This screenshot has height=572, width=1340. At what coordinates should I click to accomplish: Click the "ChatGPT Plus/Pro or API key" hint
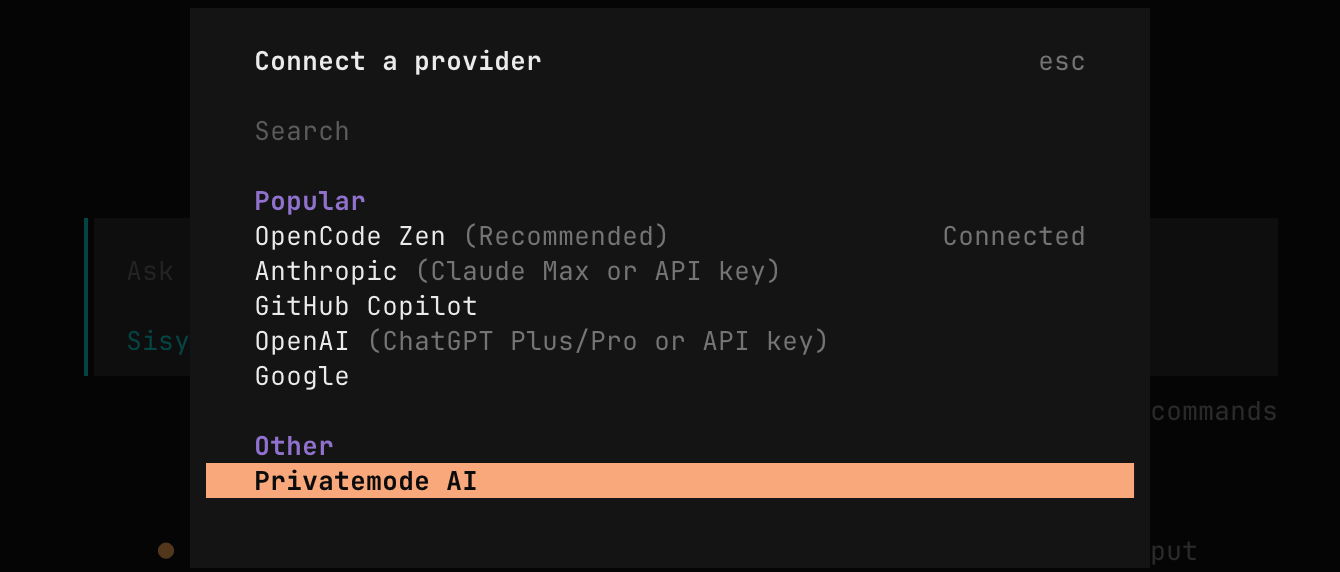(598, 341)
